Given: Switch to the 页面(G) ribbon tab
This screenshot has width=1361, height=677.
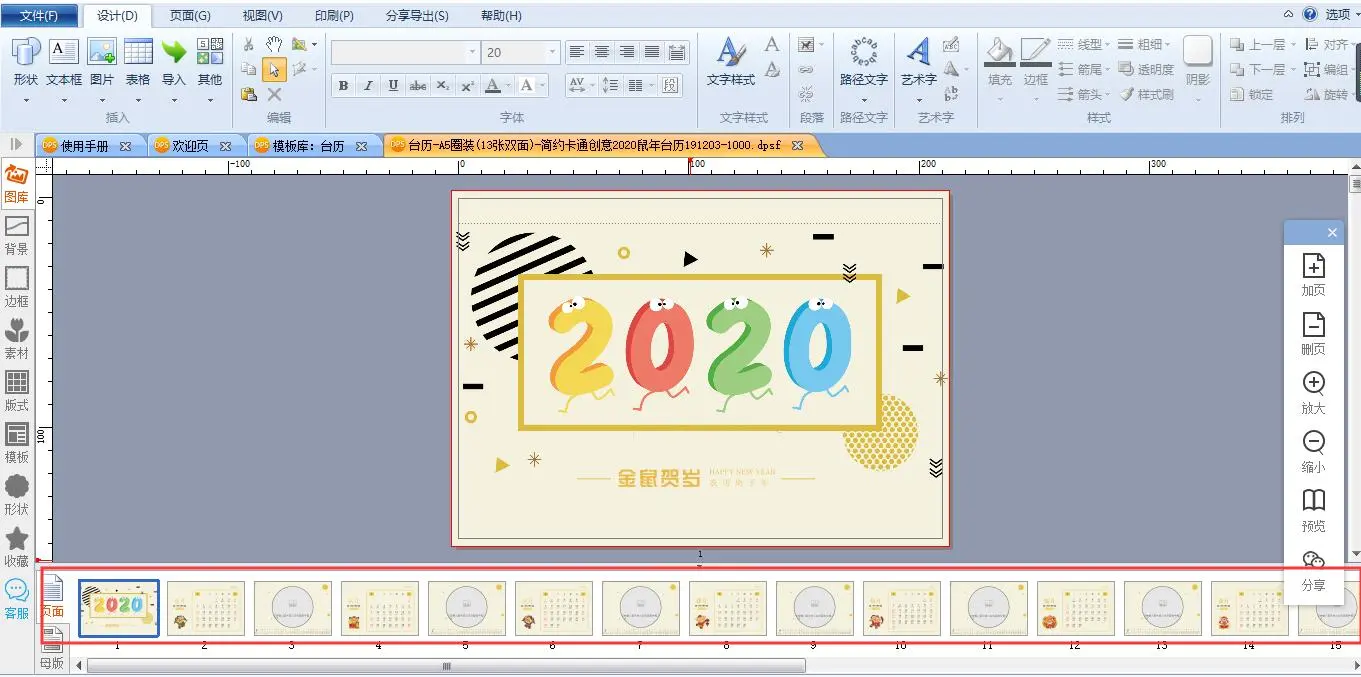Looking at the screenshot, I should [190, 16].
